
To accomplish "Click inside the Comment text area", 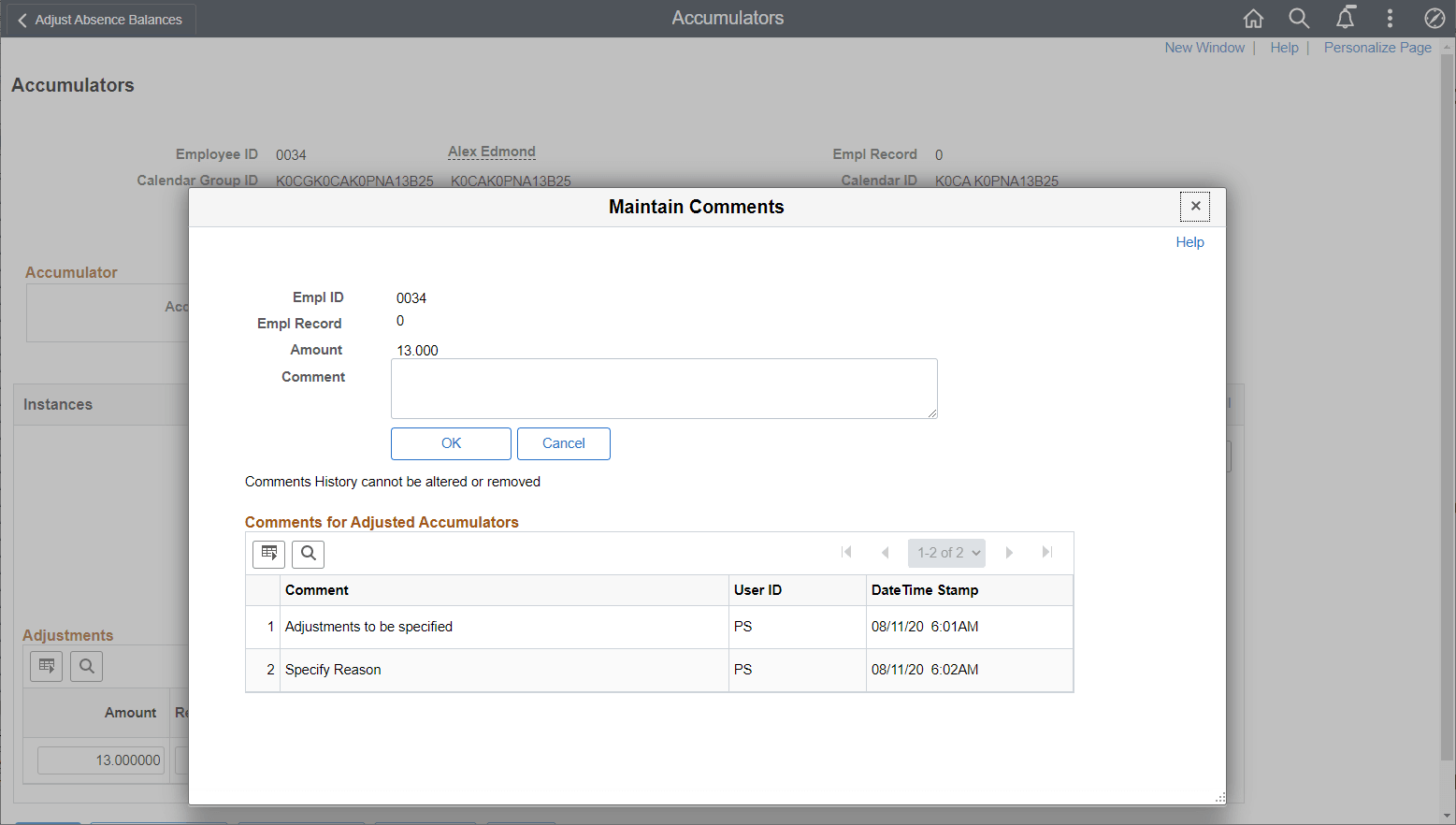I will point(664,388).
